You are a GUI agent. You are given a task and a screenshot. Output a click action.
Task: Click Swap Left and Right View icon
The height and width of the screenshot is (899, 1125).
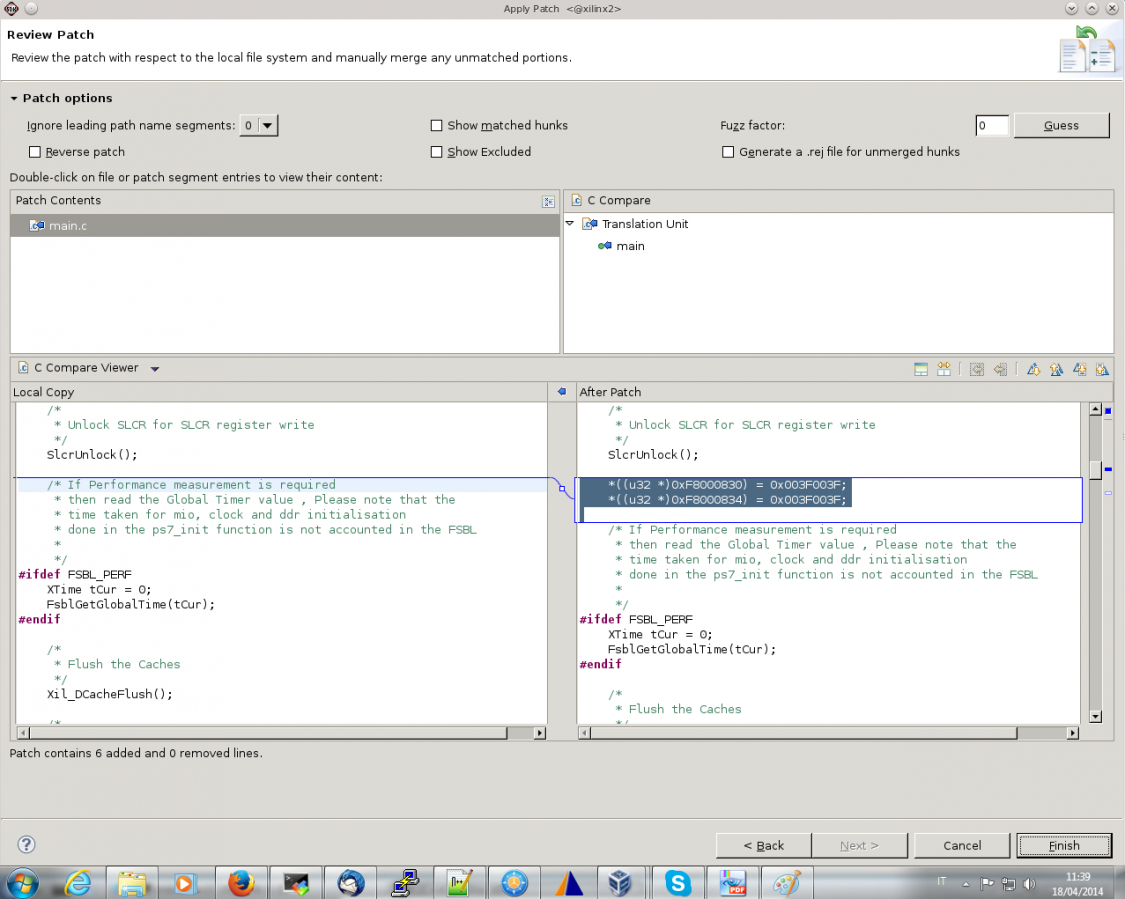click(x=944, y=369)
